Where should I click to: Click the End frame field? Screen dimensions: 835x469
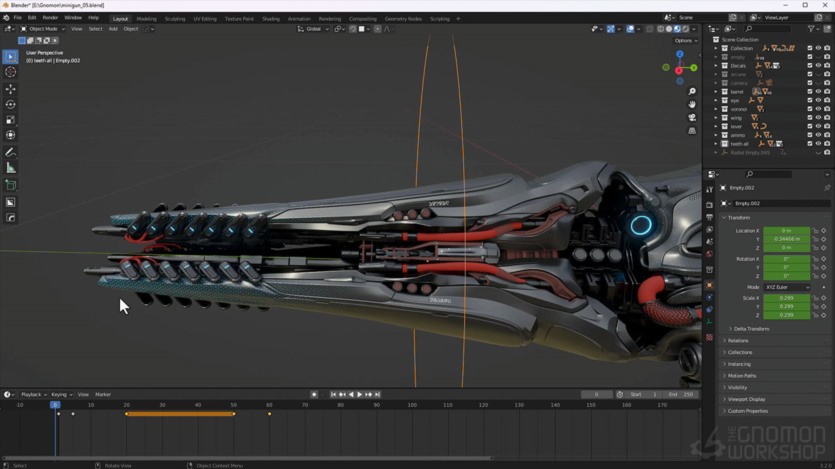pyautogui.click(x=682, y=394)
